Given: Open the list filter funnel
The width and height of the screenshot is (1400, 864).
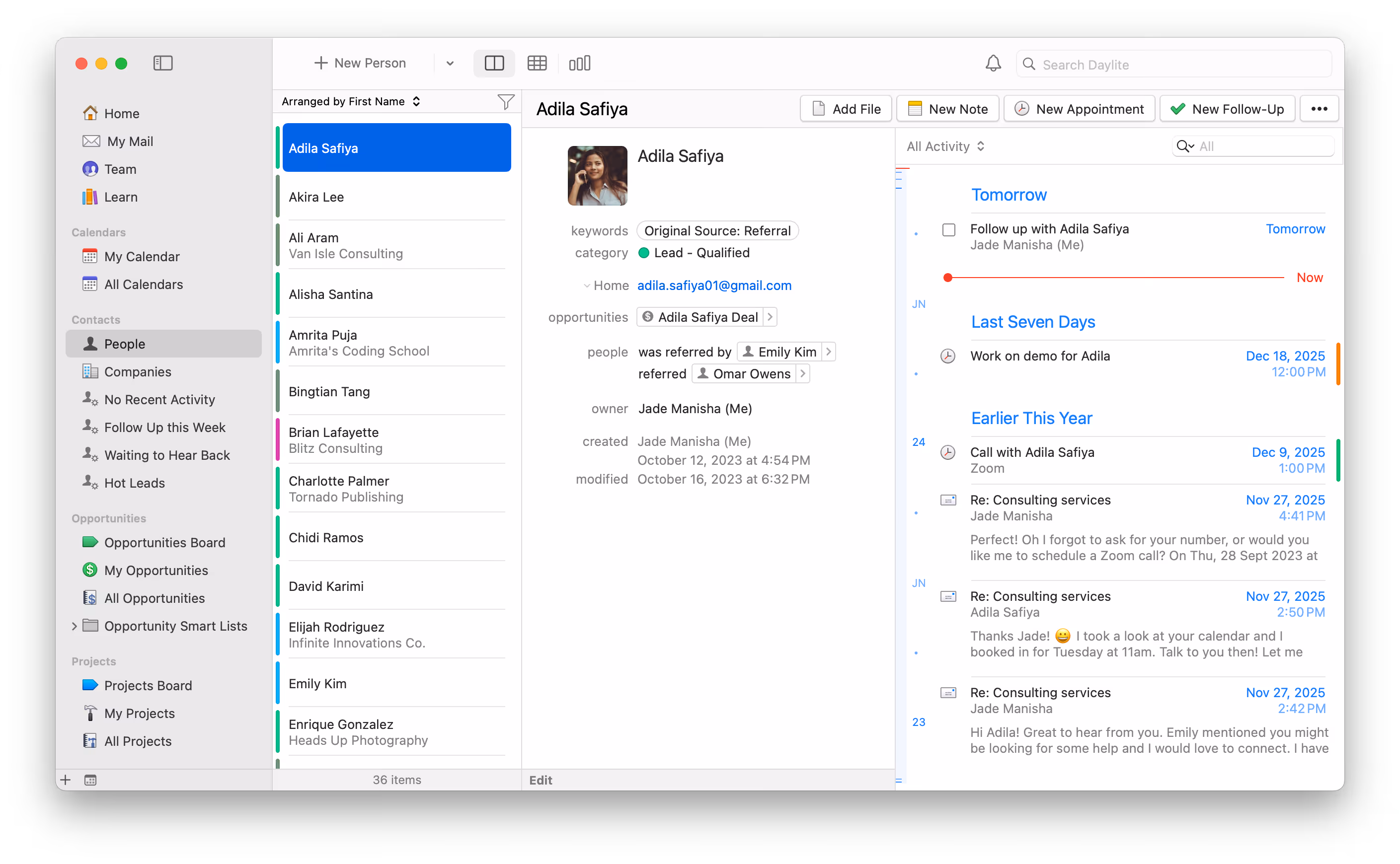Looking at the screenshot, I should coord(506,102).
